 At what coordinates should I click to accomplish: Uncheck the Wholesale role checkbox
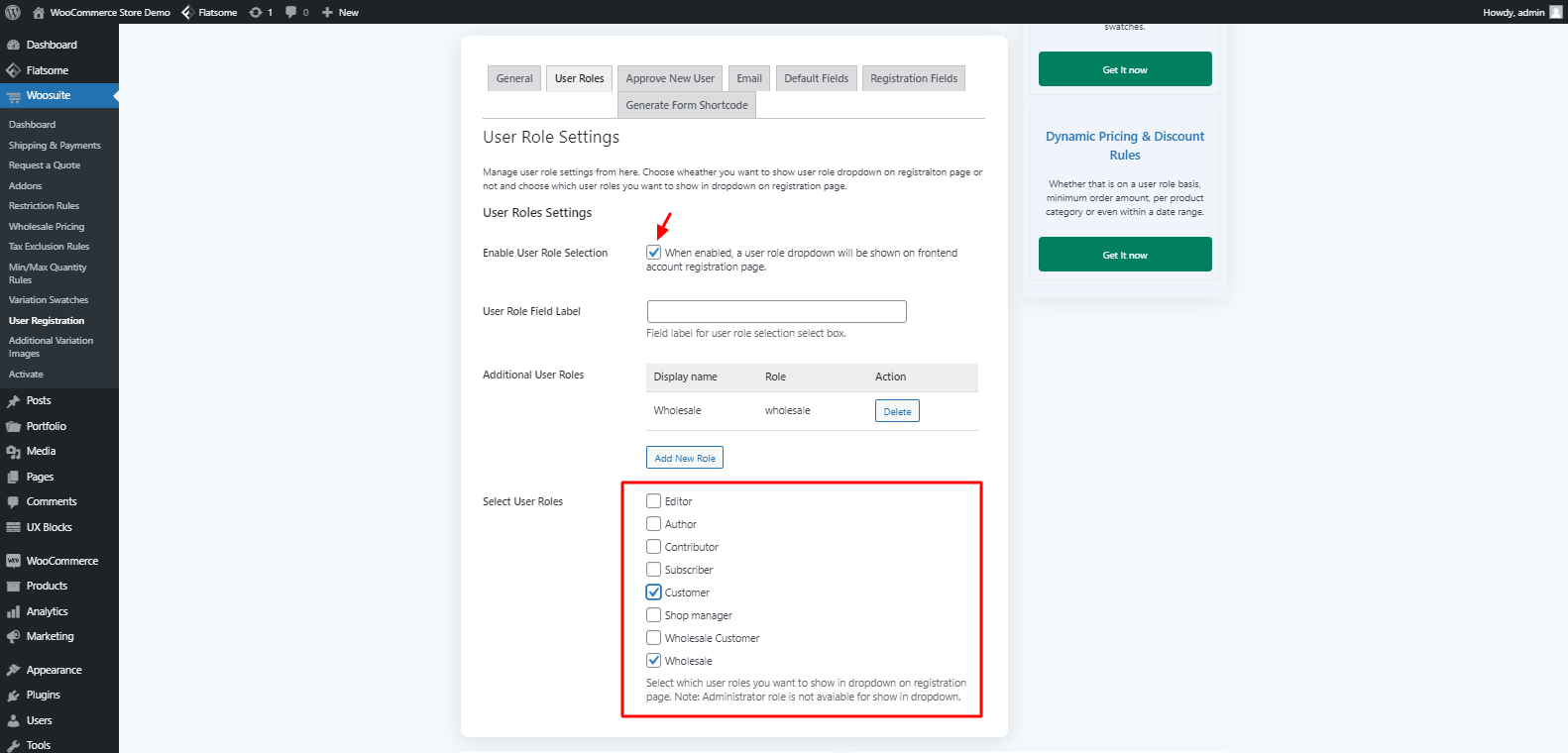(x=654, y=661)
